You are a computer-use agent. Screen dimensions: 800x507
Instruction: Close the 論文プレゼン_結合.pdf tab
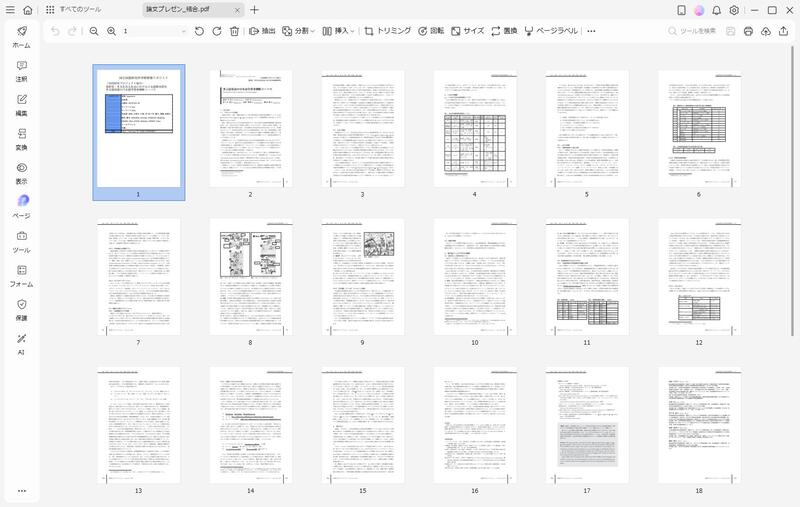(237, 10)
